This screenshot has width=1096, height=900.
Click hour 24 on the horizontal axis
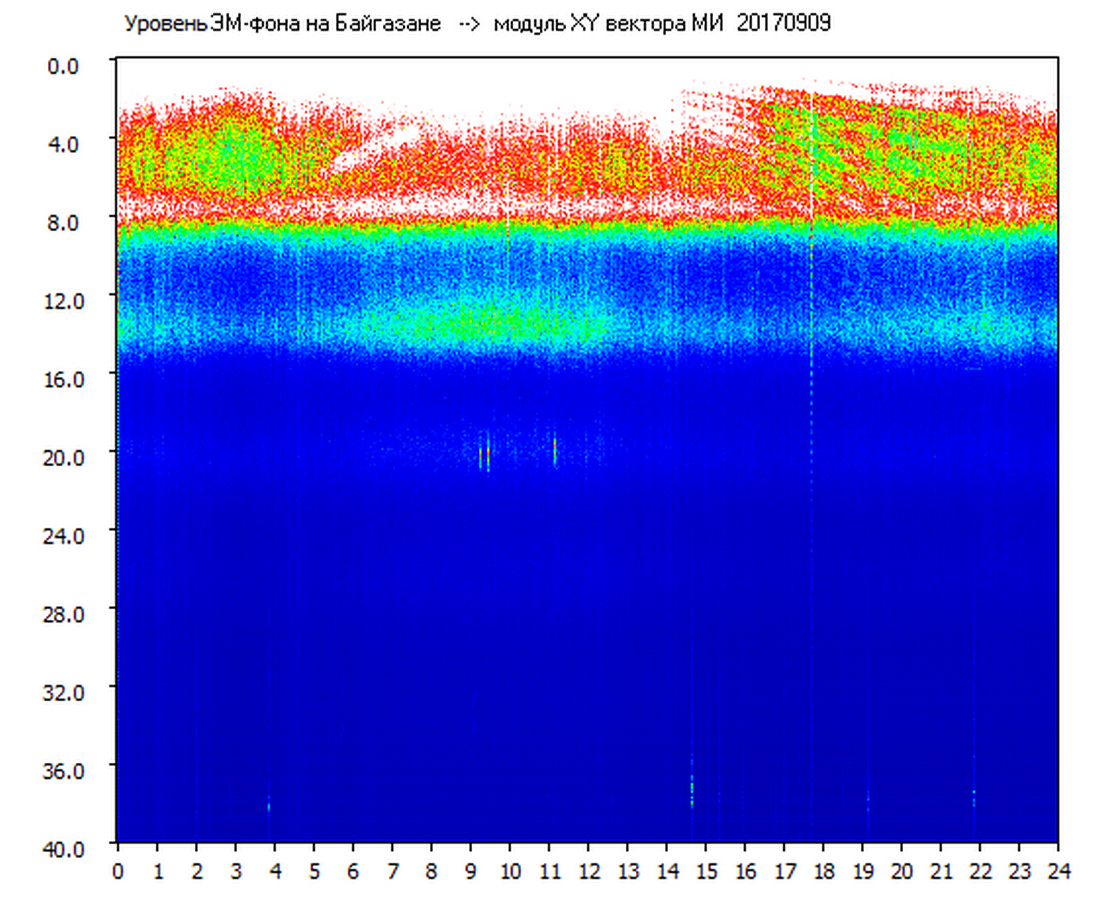click(x=1058, y=870)
